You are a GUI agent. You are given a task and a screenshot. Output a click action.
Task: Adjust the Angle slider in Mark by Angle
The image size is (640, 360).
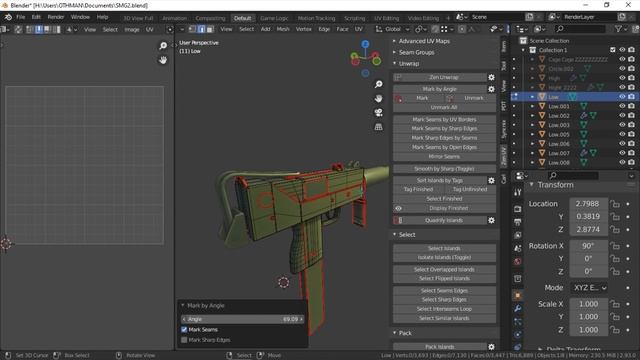point(242,319)
